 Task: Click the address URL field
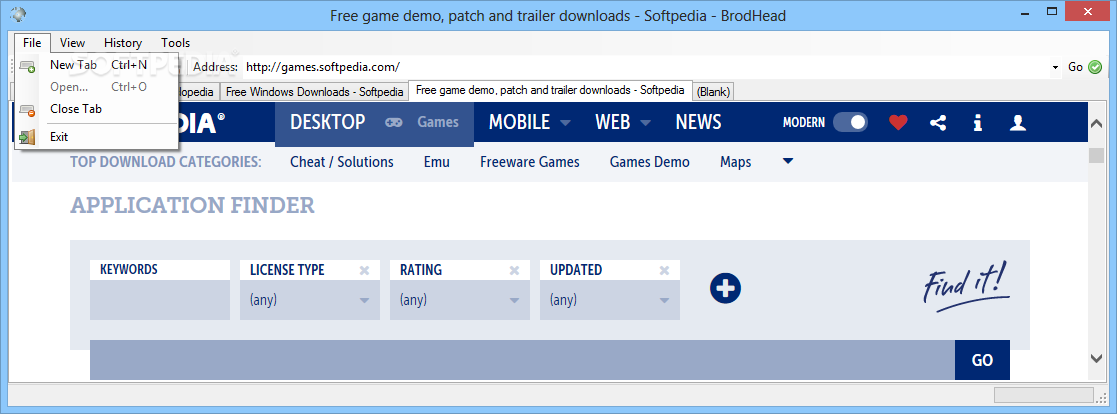coord(645,67)
